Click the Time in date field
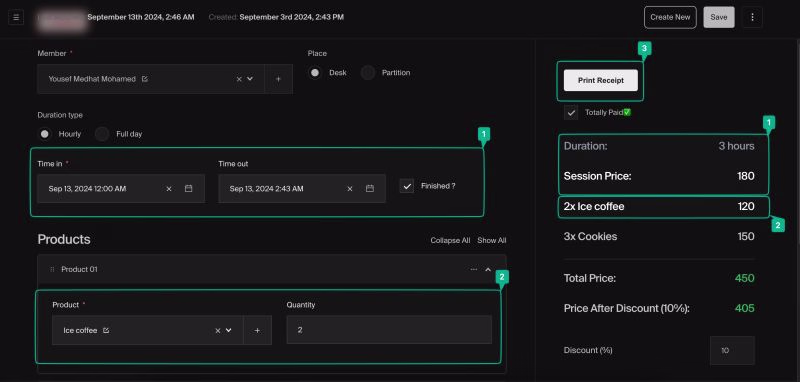Viewport: 800px width, 382px height. (x=121, y=189)
